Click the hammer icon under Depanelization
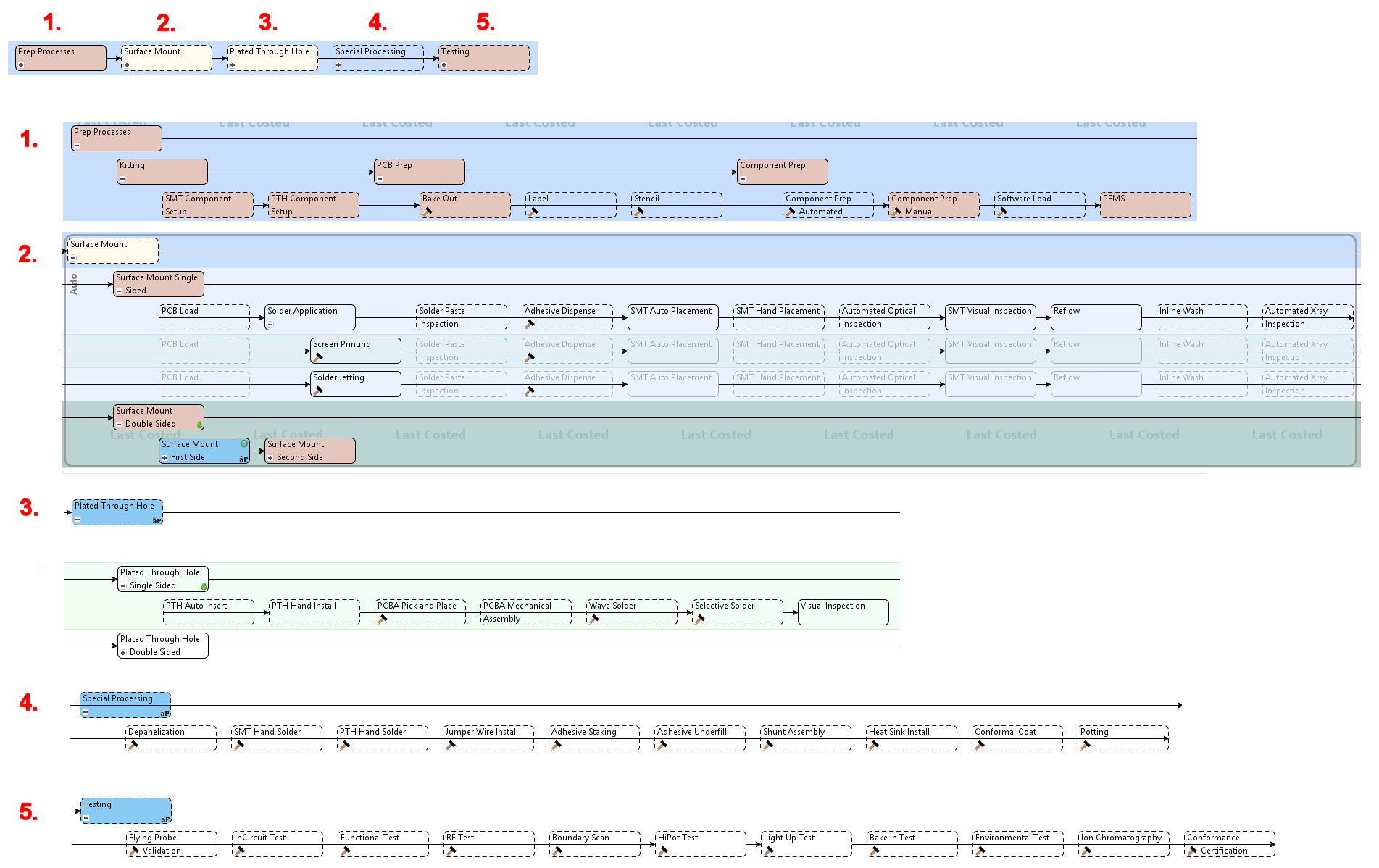Viewport: 1379px width, 868px height. click(x=133, y=745)
